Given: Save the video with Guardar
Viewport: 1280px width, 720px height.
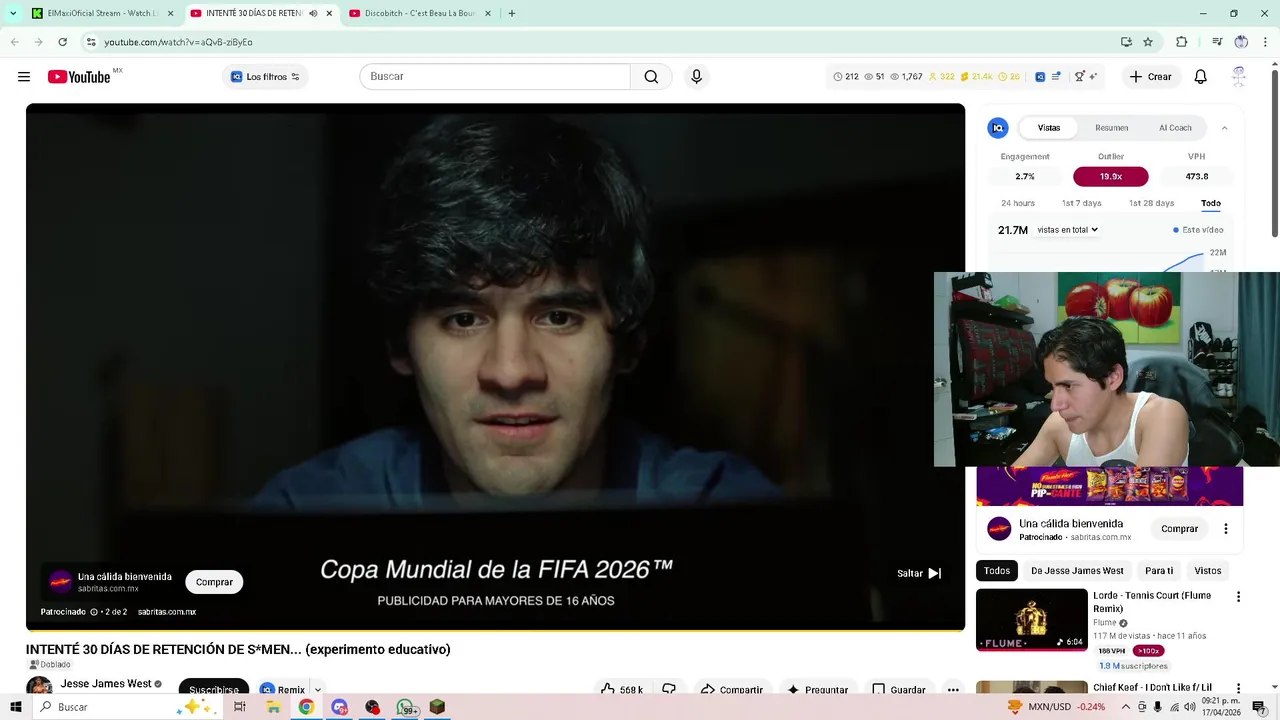Looking at the screenshot, I should click(x=898, y=689).
